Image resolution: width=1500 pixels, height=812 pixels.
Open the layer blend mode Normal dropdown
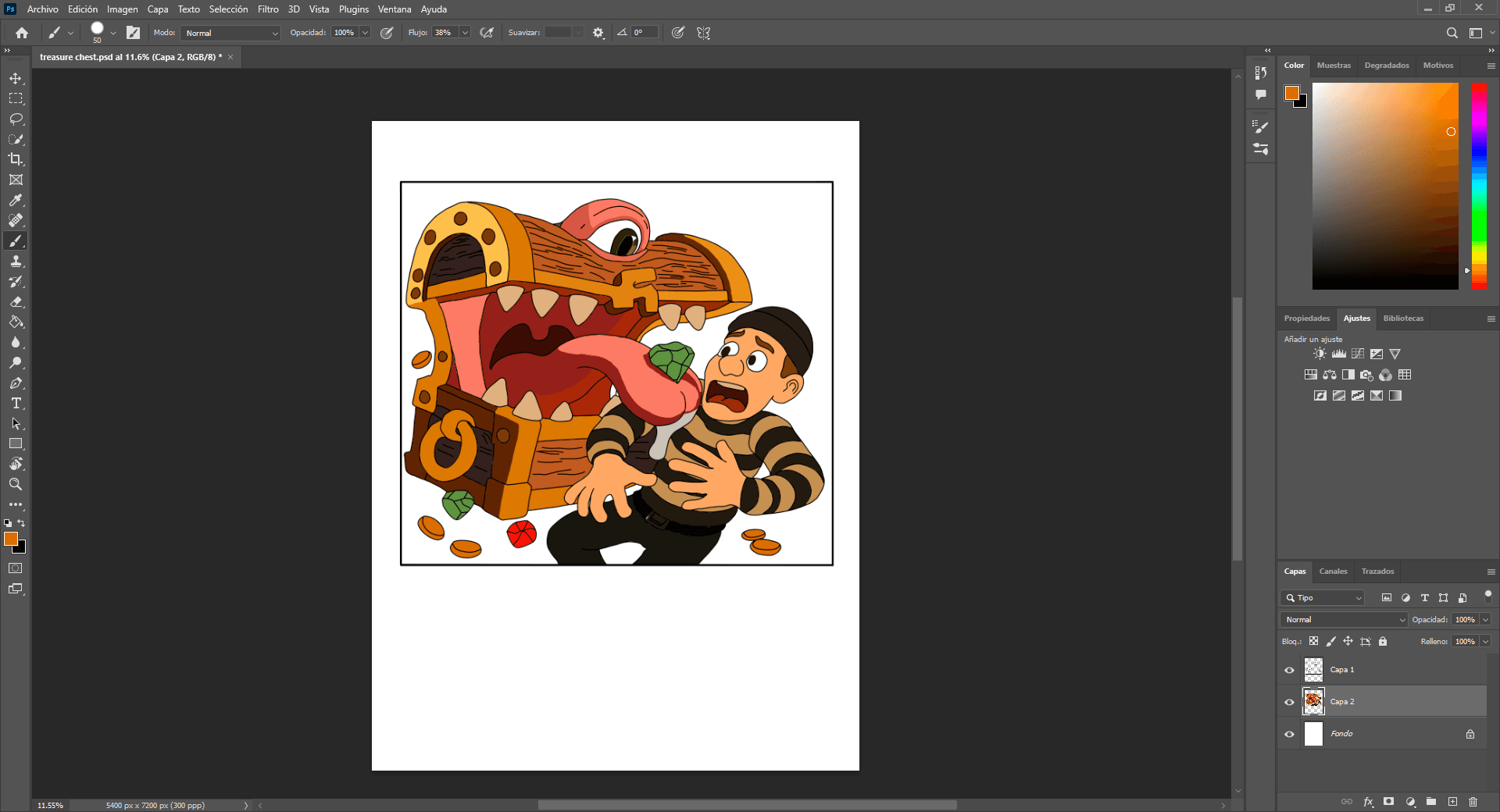point(1343,619)
